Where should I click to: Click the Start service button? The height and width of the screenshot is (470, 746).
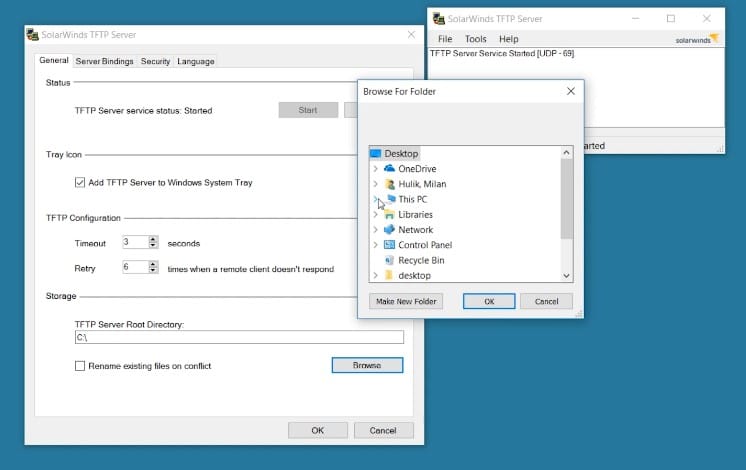[x=308, y=110]
